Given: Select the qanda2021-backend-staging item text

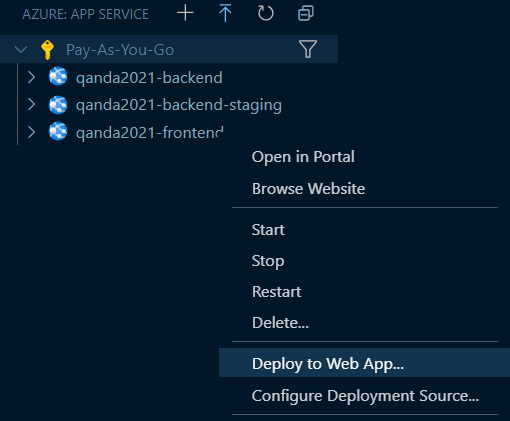Looking at the screenshot, I should point(179,105).
